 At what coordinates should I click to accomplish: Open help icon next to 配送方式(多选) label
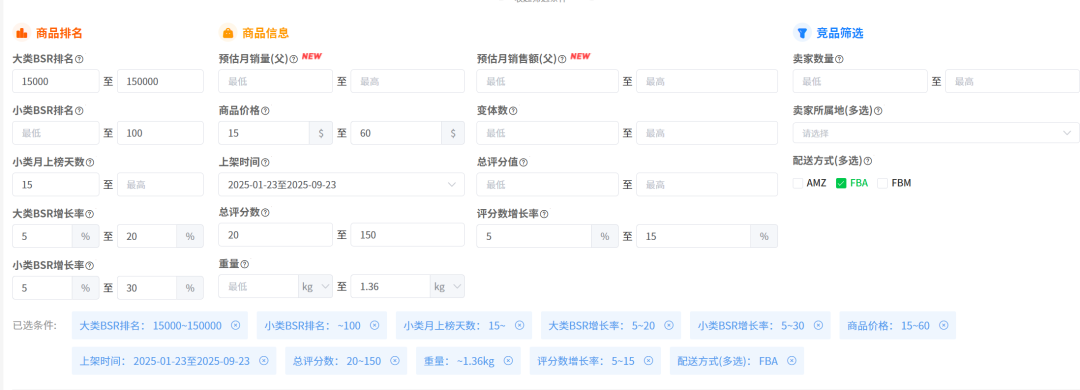point(868,161)
